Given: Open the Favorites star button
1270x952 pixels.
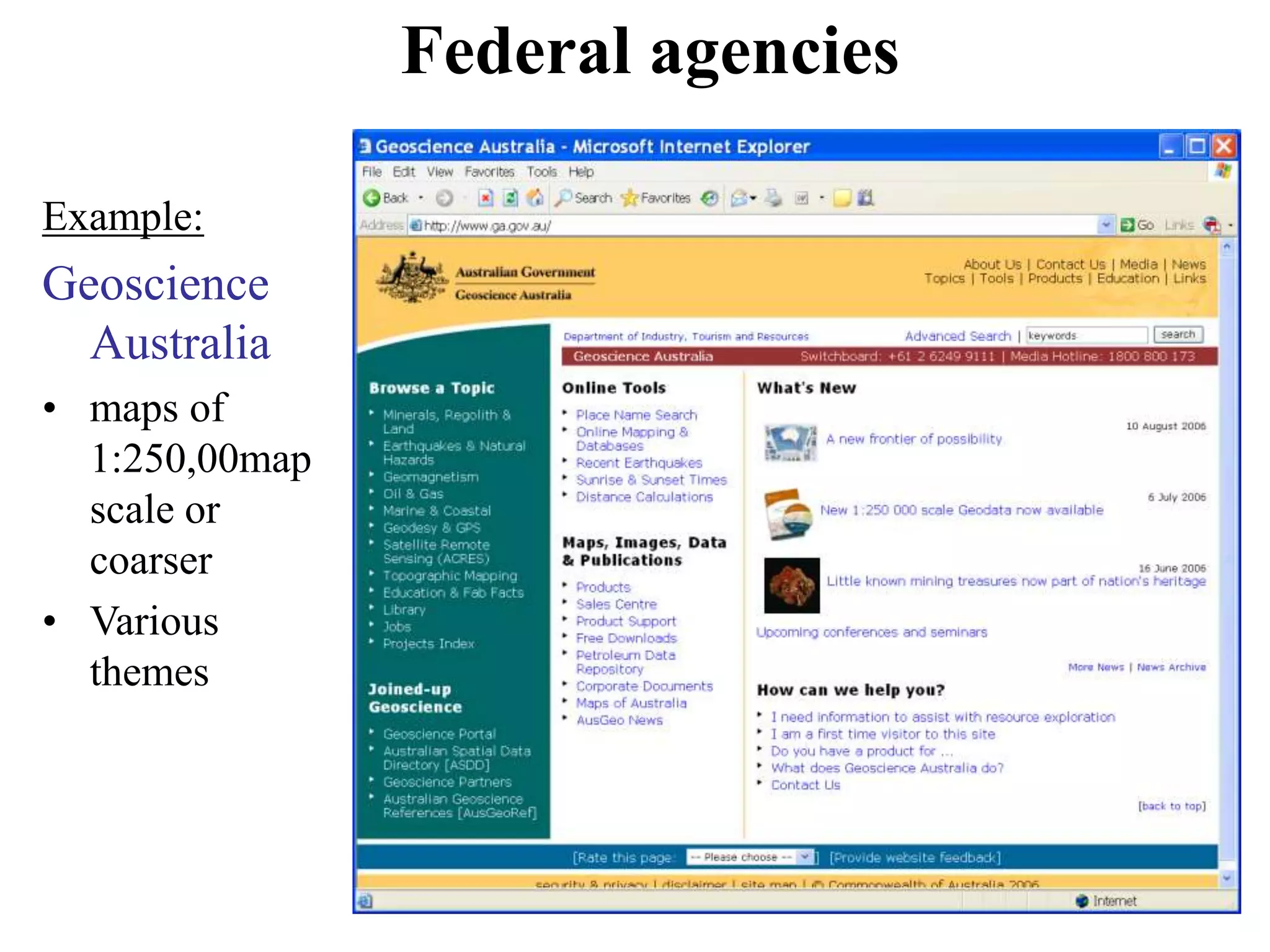Looking at the screenshot, I should (x=656, y=198).
